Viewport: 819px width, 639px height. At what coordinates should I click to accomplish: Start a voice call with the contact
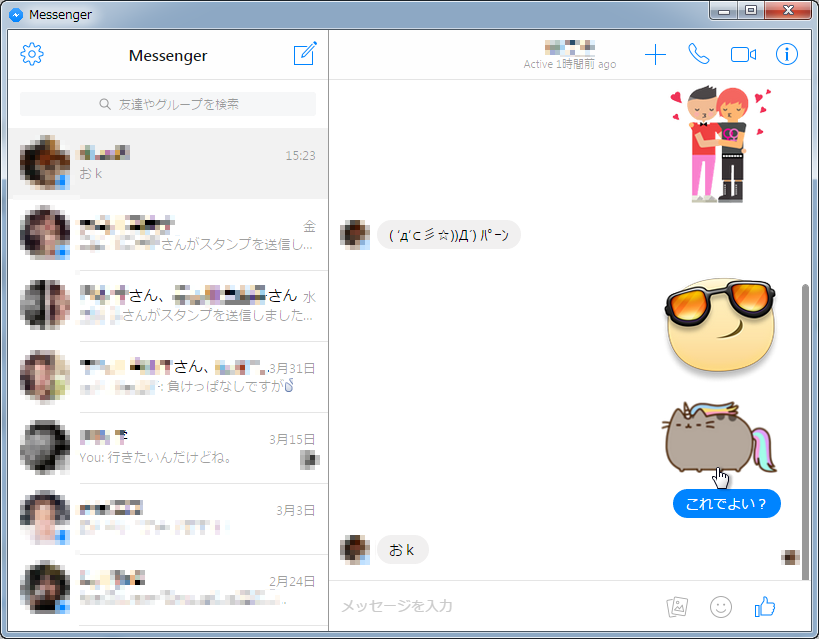pos(699,55)
